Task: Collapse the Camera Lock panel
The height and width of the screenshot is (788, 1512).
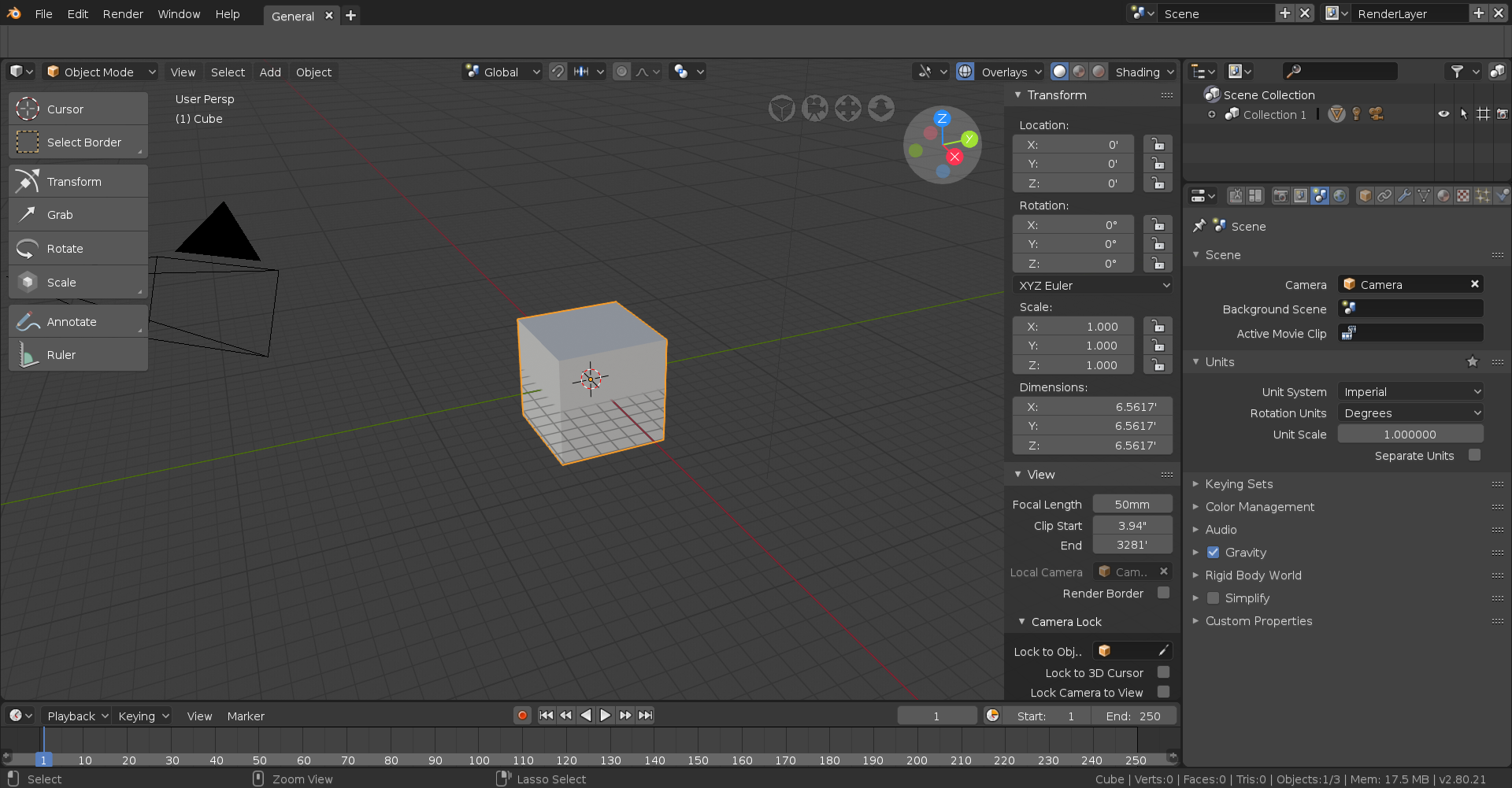Action: 1066,622
